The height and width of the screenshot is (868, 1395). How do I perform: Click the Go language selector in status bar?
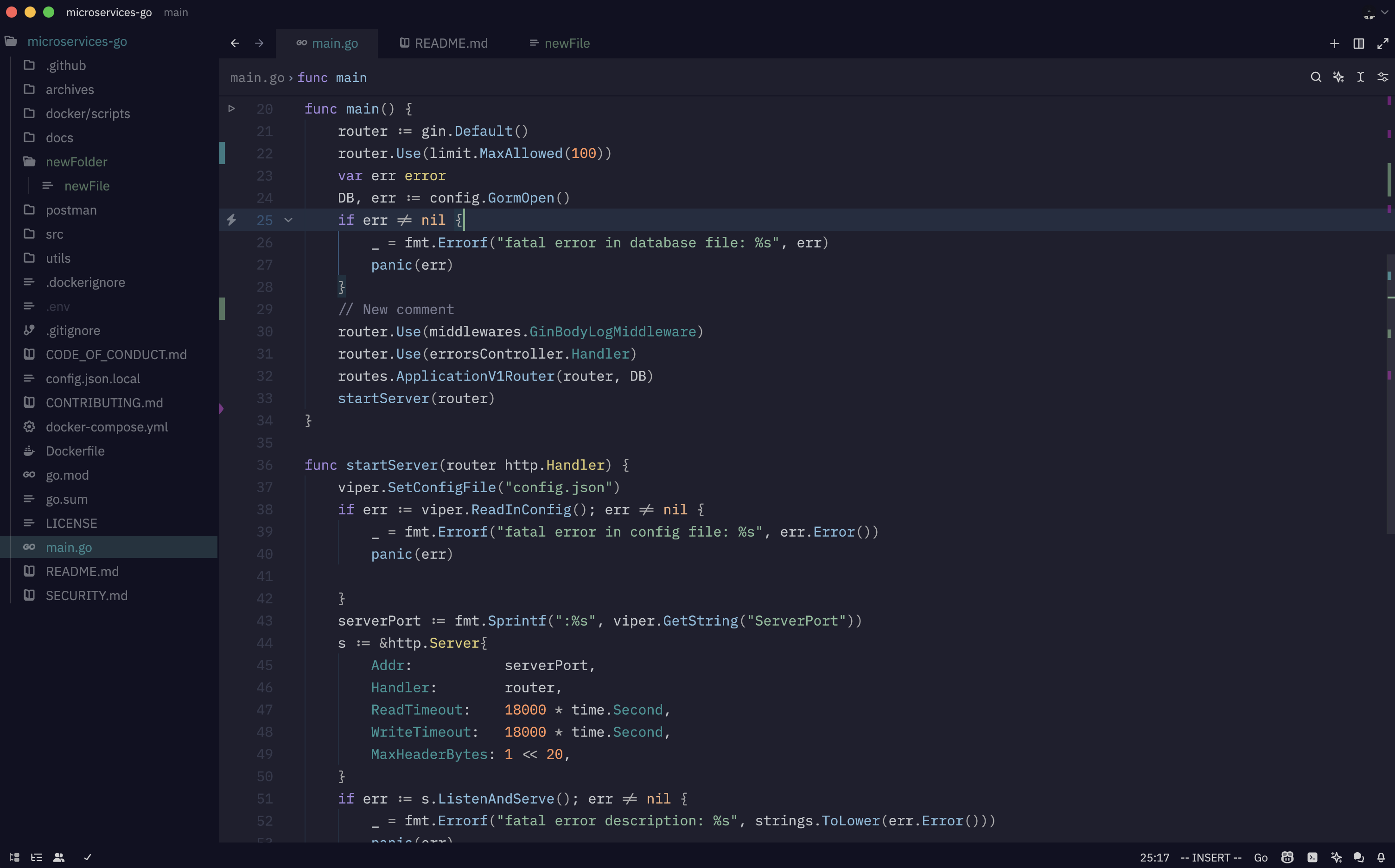[1261, 857]
